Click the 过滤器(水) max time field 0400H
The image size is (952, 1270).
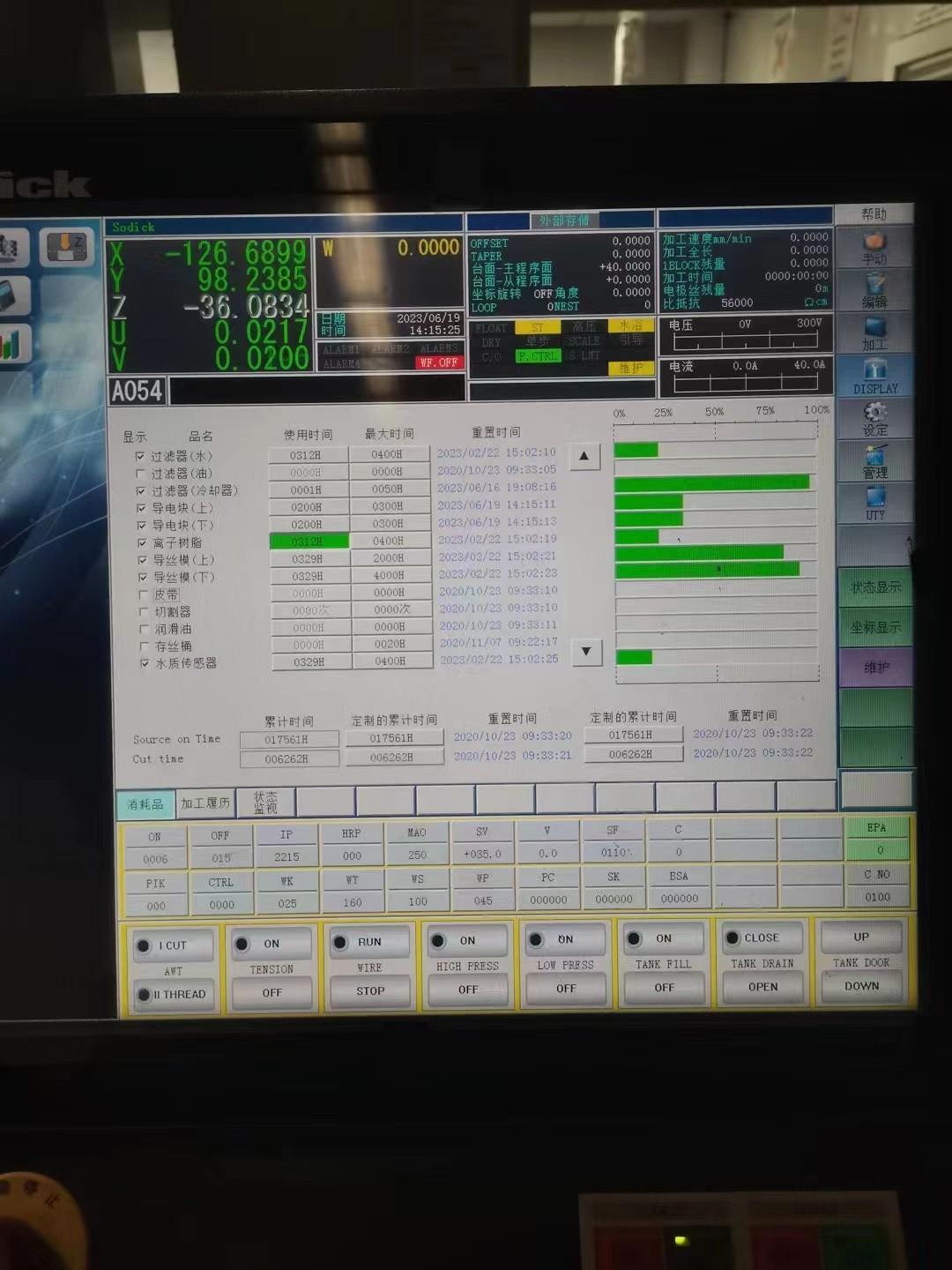(388, 454)
